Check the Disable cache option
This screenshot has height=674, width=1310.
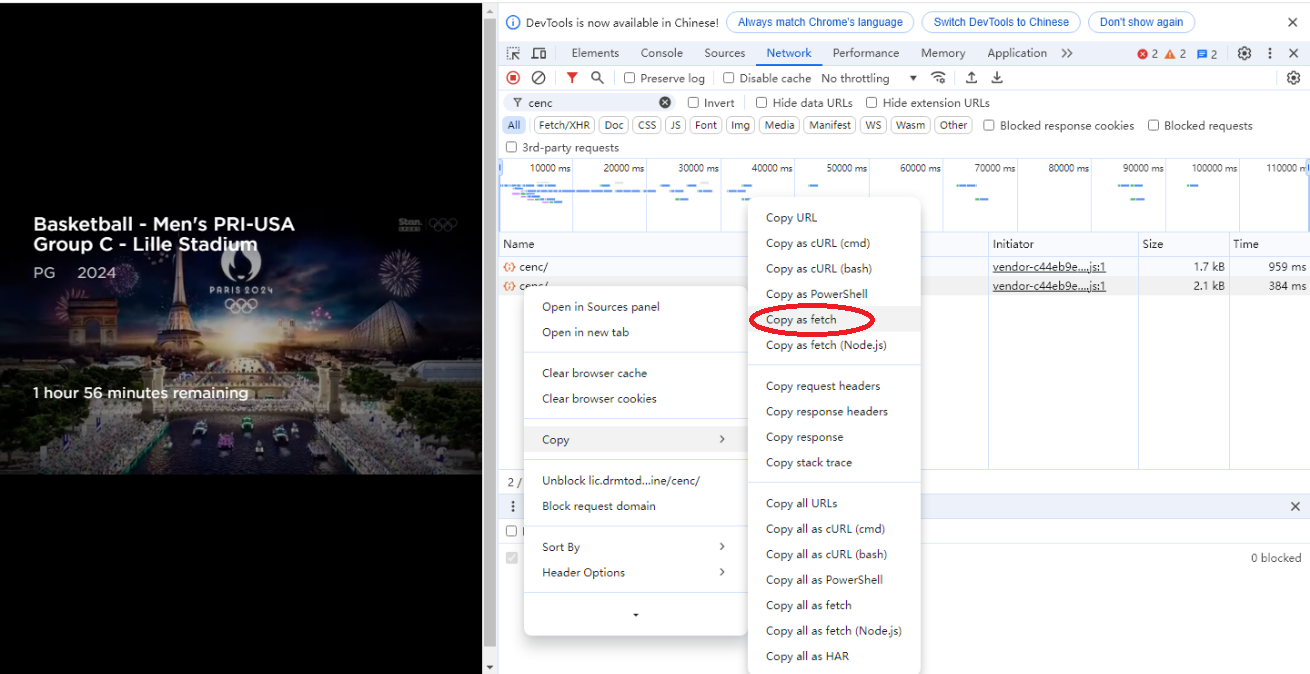click(729, 78)
